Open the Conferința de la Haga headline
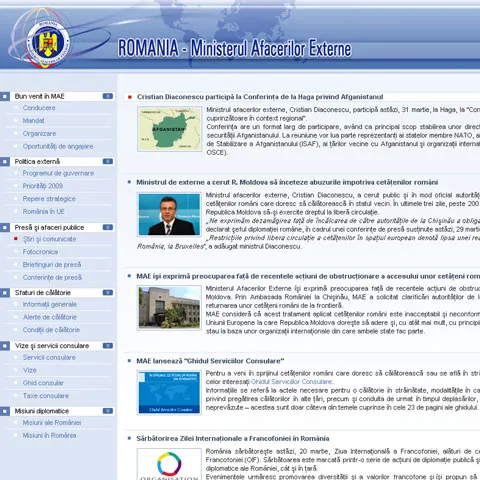The height and width of the screenshot is (480, 480). (260, 97)
